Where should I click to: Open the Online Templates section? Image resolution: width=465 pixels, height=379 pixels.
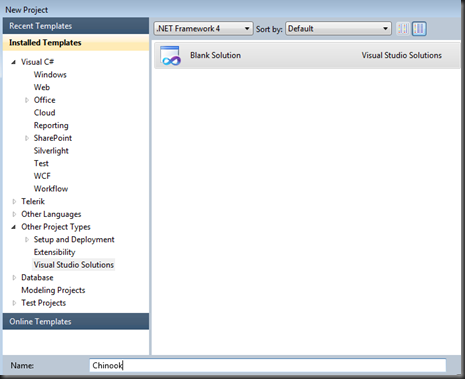tap(76, 321)
